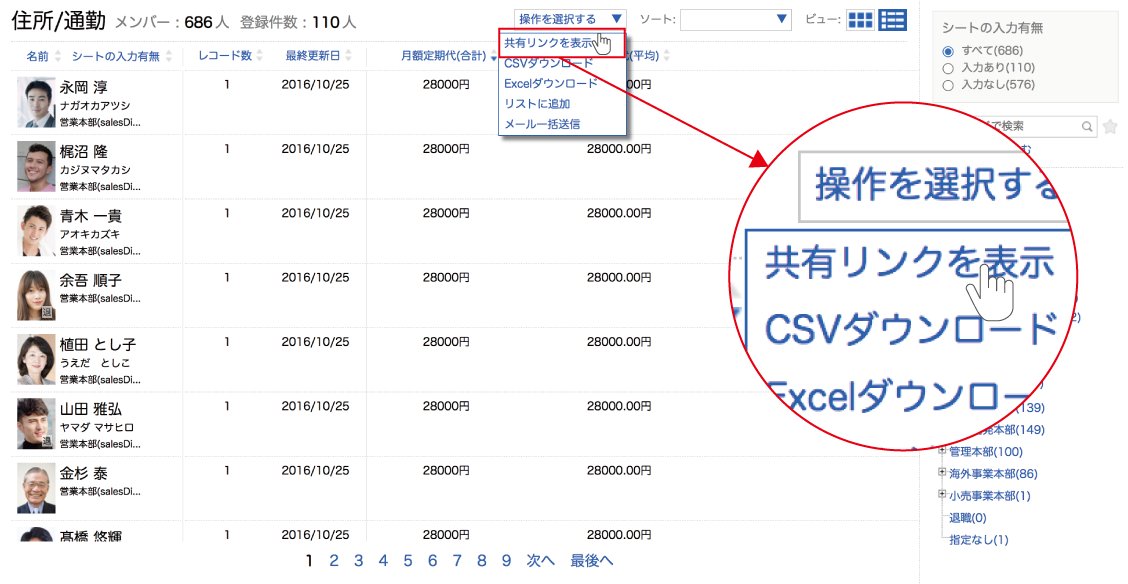Screen dimensions: 1128x584
Task: Choose CSVダウンロード from the menu
Action: 549,63
